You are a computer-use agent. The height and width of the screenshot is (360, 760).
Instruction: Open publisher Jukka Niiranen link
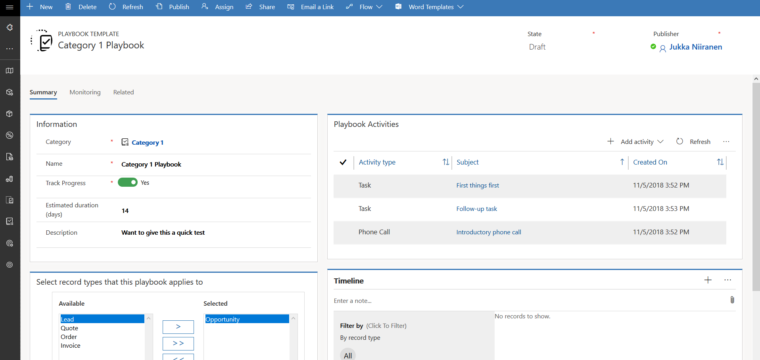point(696,47)
